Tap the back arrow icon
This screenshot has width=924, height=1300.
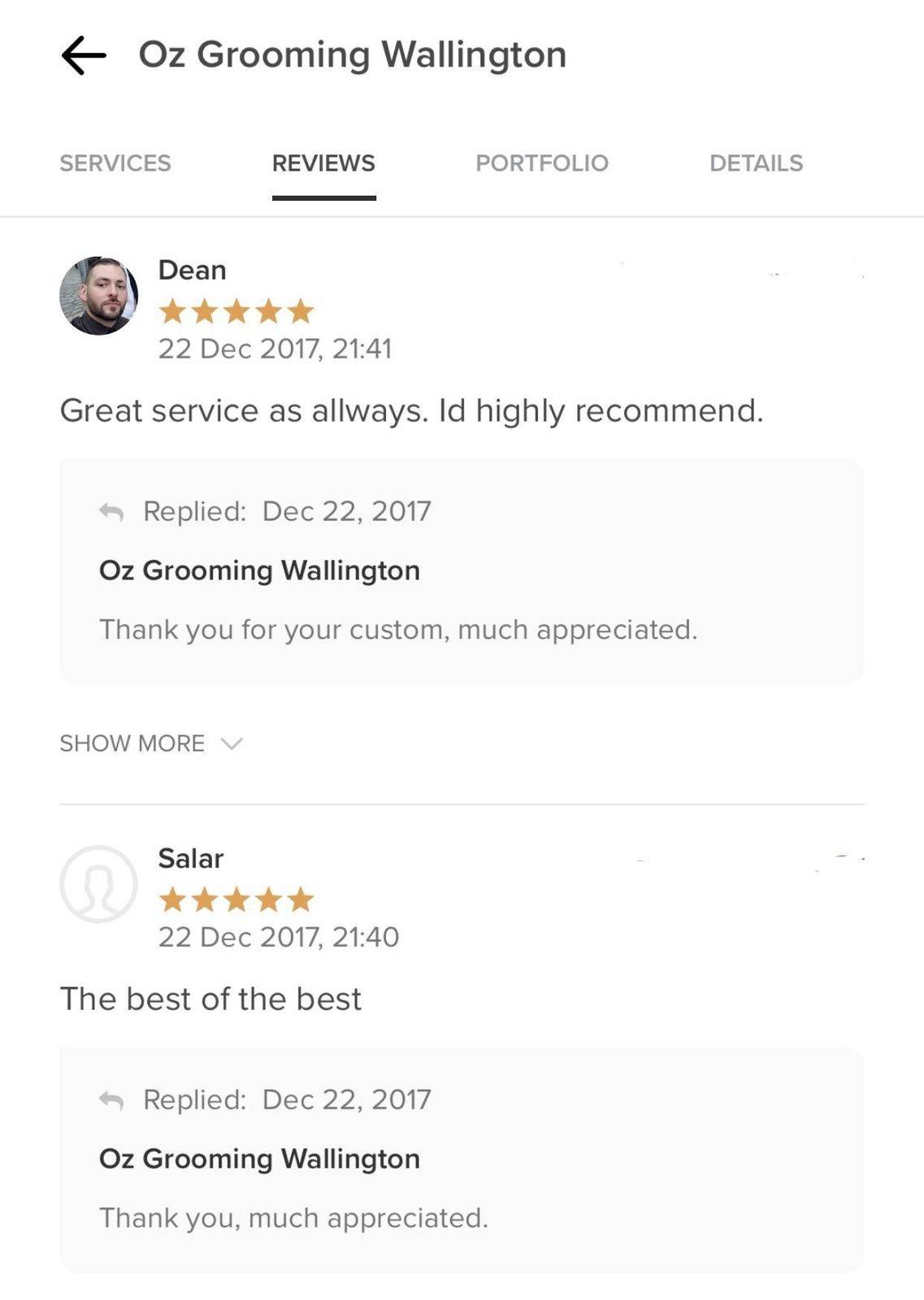(x=84, y=55)
